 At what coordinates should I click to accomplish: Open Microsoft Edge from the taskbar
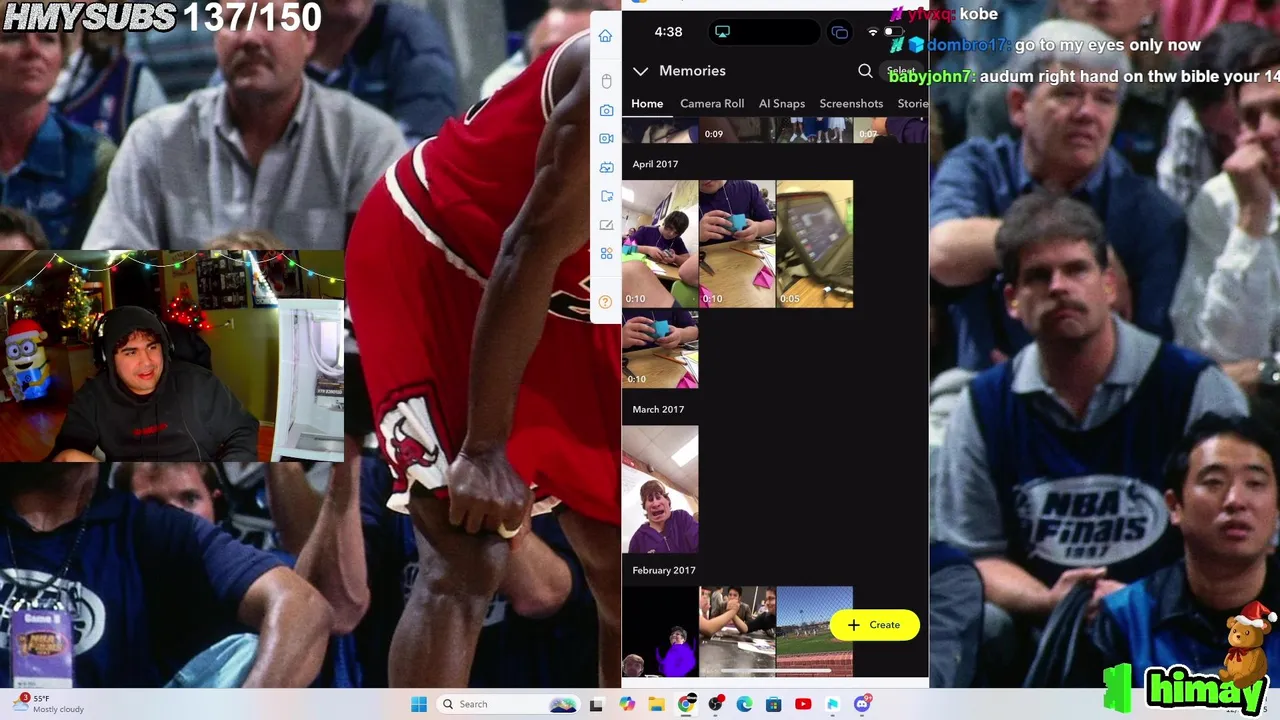pos(744,704)
